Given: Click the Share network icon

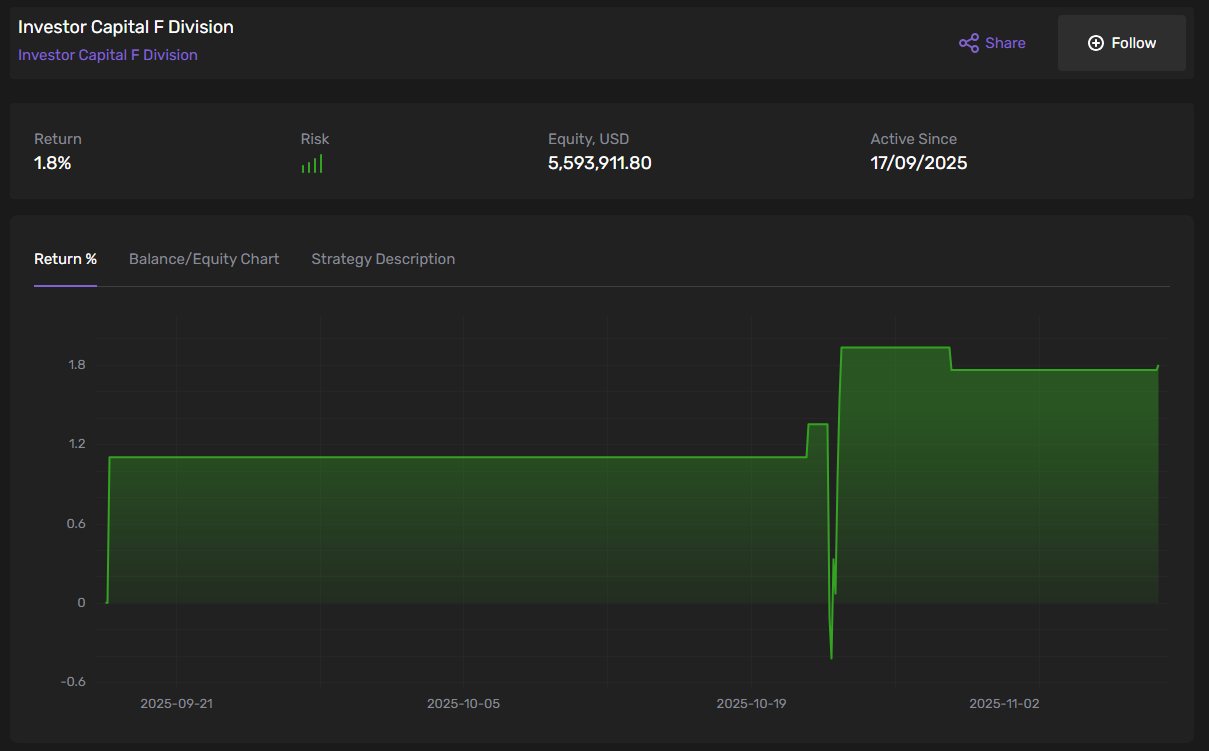Looking at the screenshot, I should (968, 43).
